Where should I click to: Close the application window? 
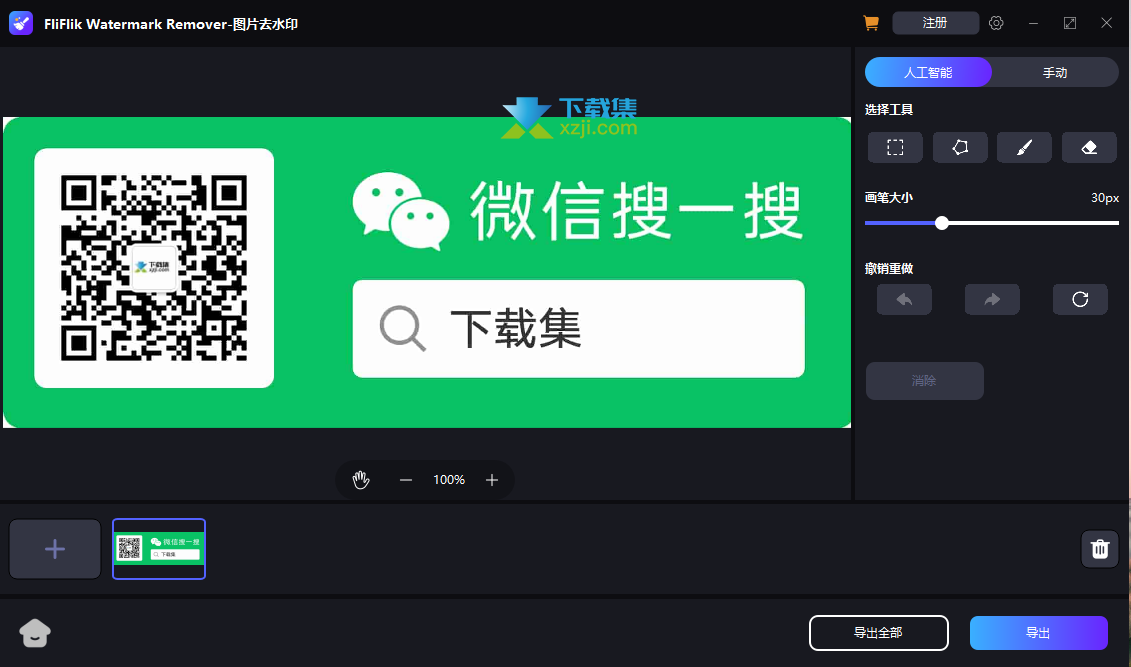click(x=1106, y=23)
